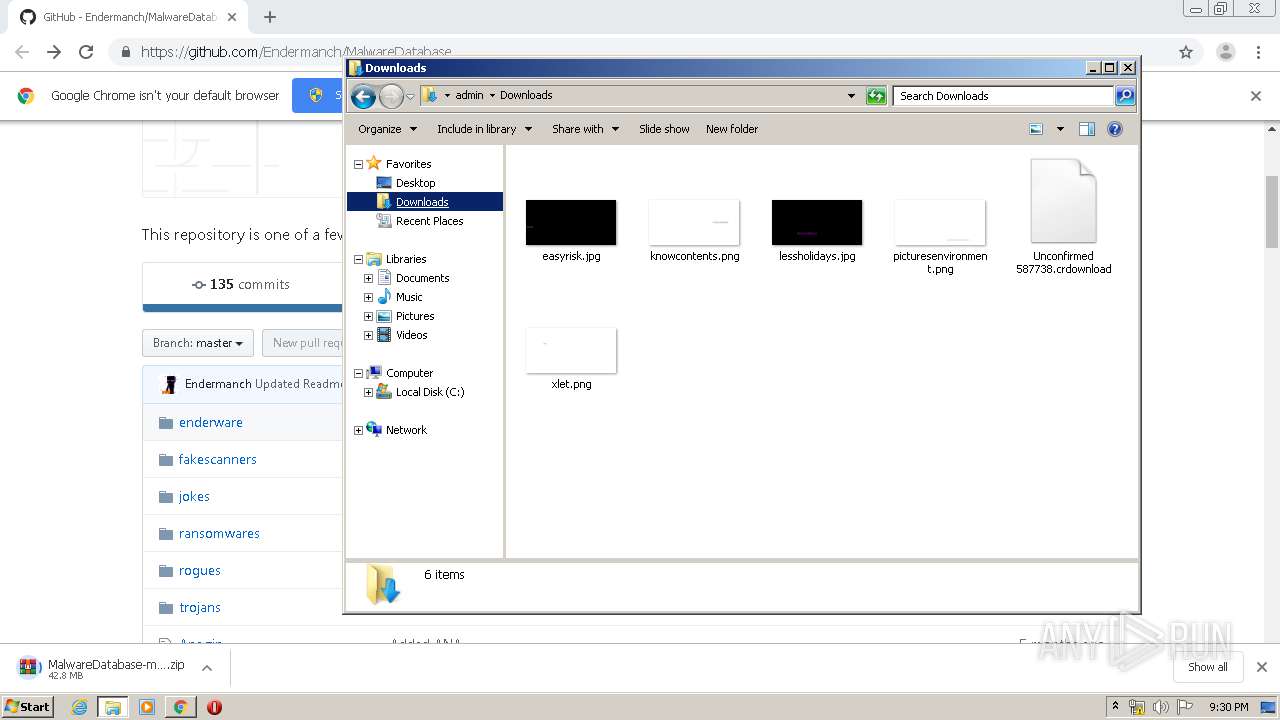Screen dimensions: 1280x720
Task: Open the trojans folder link
Action: coord(200,607)
